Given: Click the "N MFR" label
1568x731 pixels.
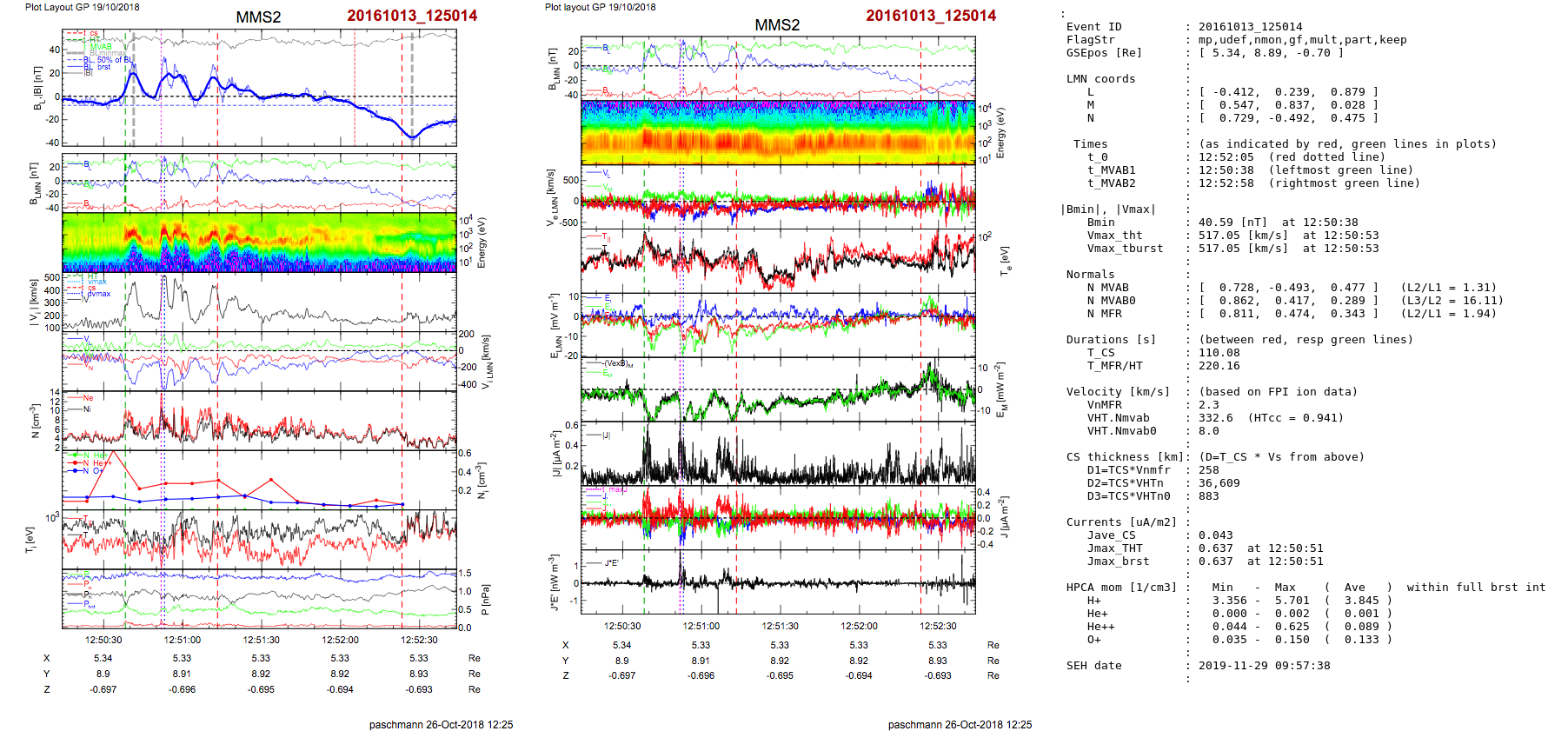Looking at the screenshot, I should (x=1104, y=314).
